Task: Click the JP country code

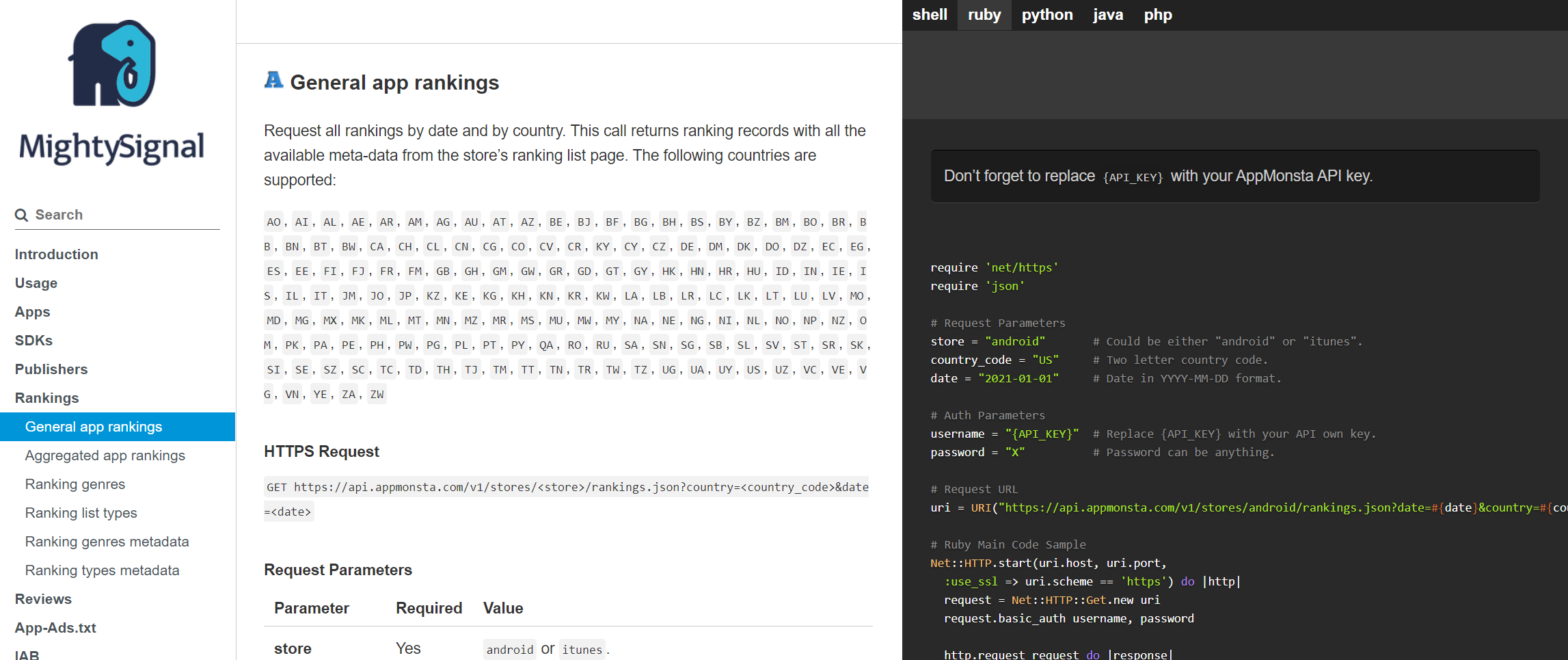Action: pyautogui.click(x=405, y=296)
